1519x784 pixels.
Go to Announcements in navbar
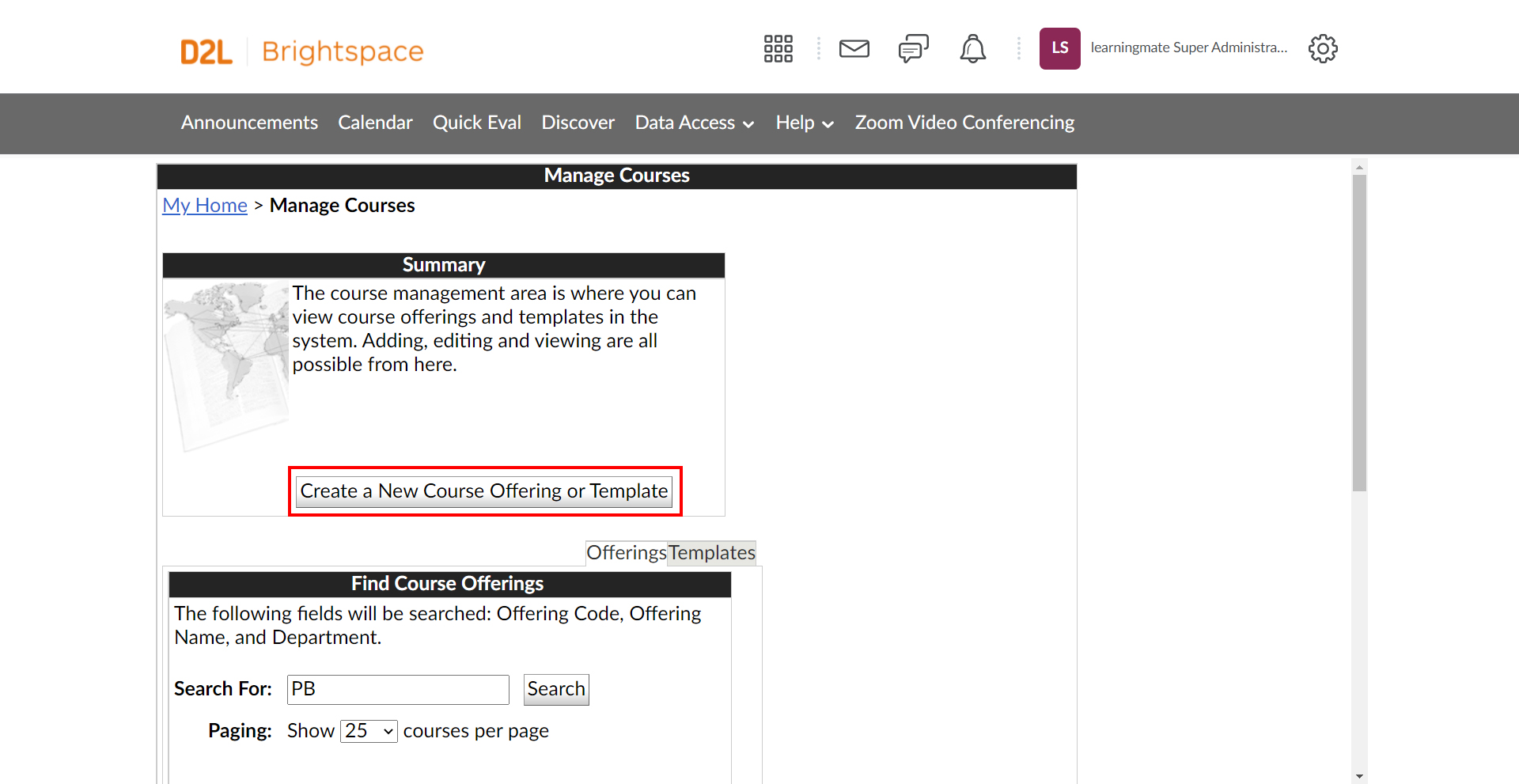[x=249, y=123]
